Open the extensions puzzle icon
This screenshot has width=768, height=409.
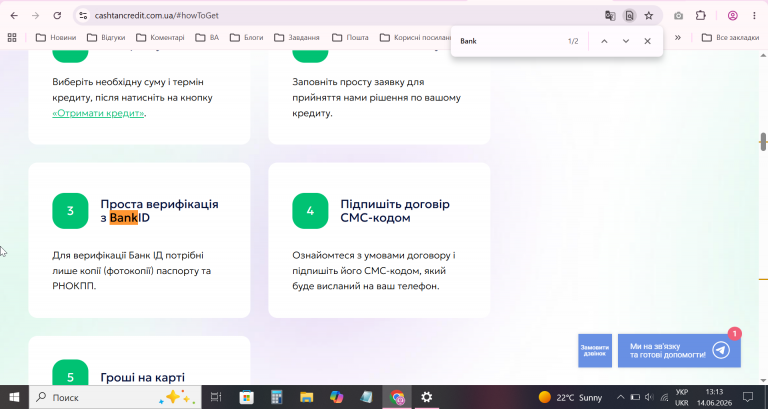click(700, 16)
